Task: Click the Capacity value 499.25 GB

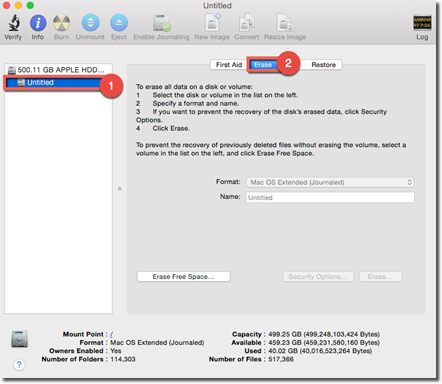Action: pos(324,334)
